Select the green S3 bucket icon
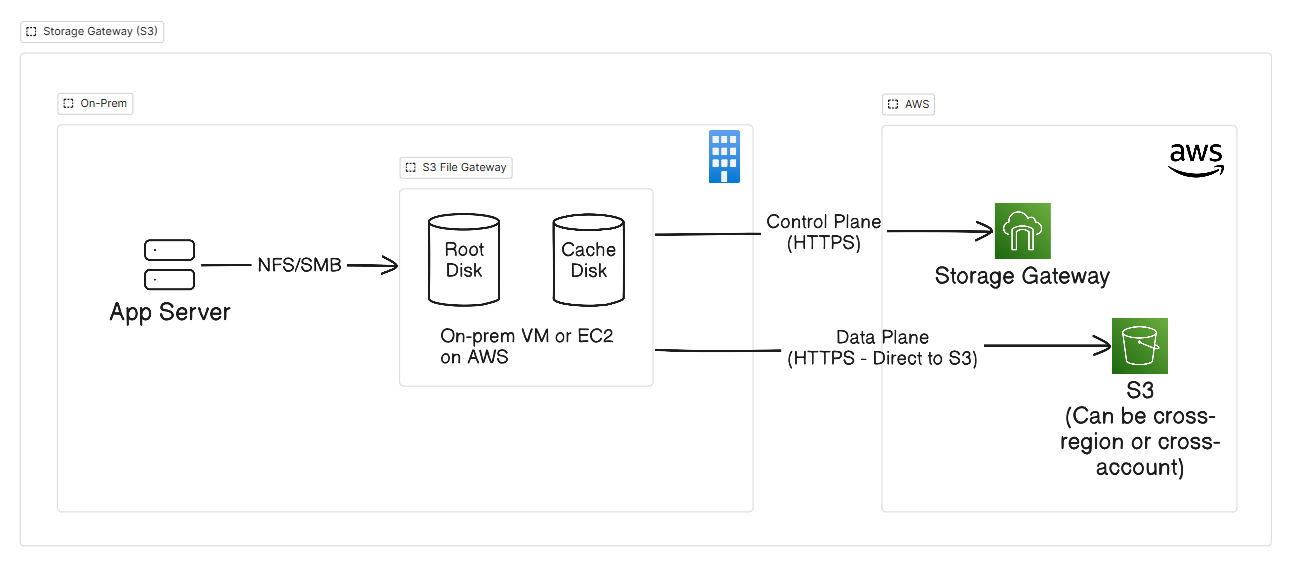The height and width of the screenshot is (567, 1292). 1140,346
